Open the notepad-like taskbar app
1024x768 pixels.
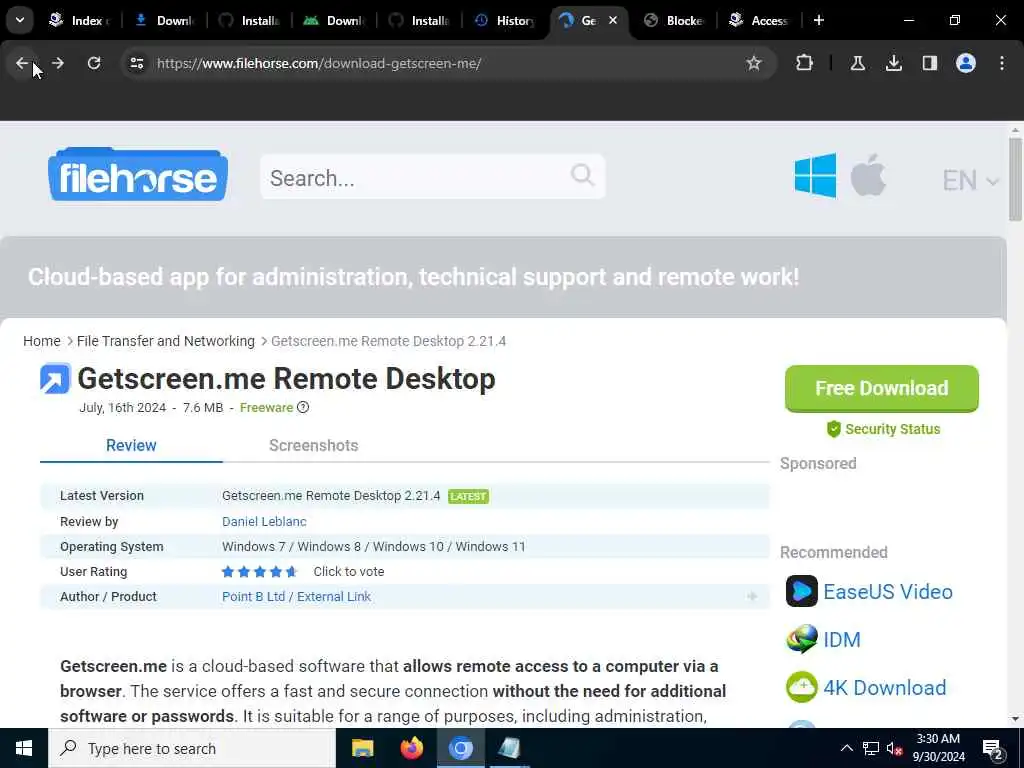pos(509,748)
